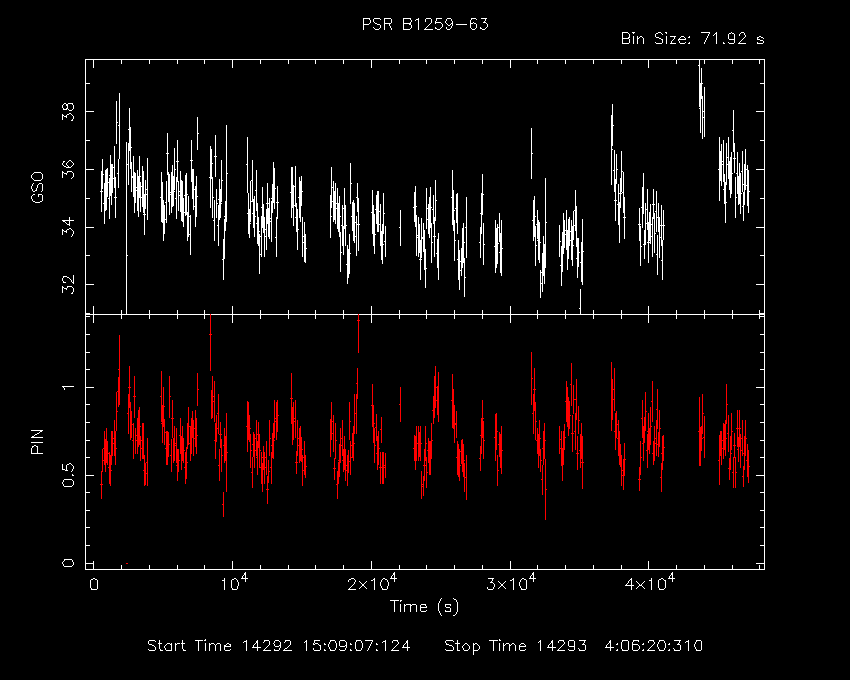
Task: Click the GSO axis tick label 36
Action: click(x=68, y=170)
